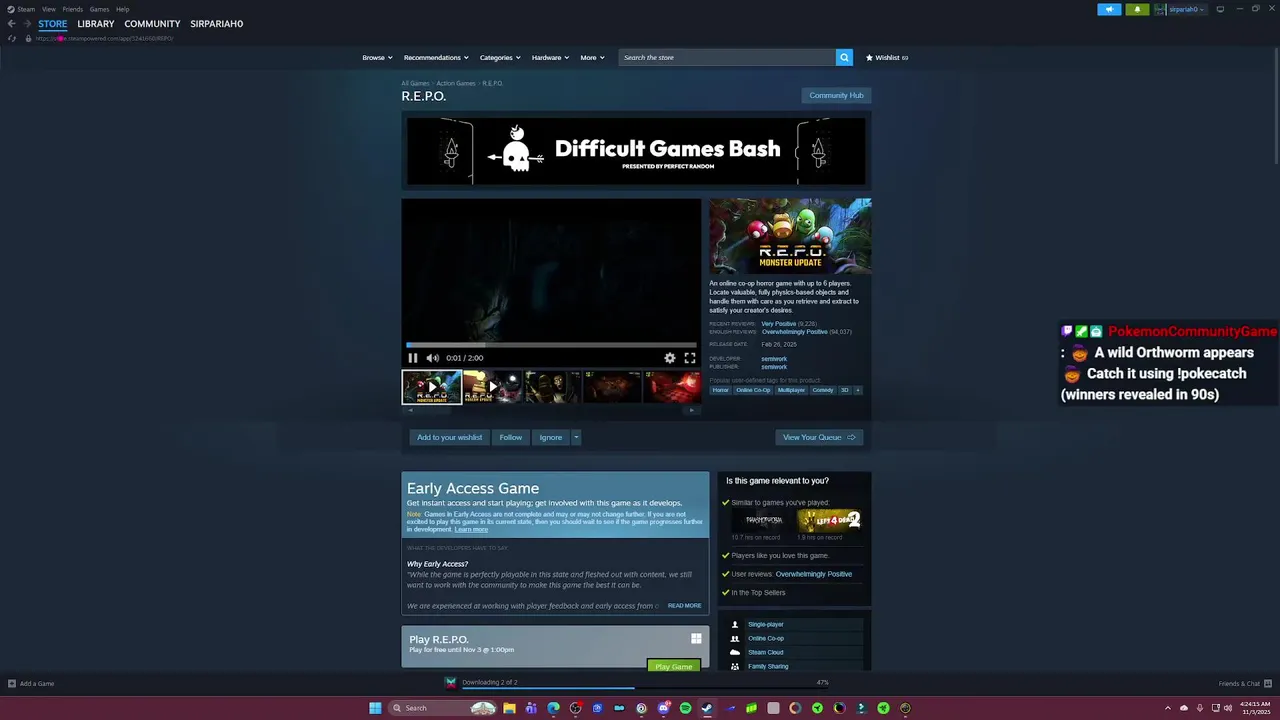Switch to the COMMUNITY tab

(152, 23)
